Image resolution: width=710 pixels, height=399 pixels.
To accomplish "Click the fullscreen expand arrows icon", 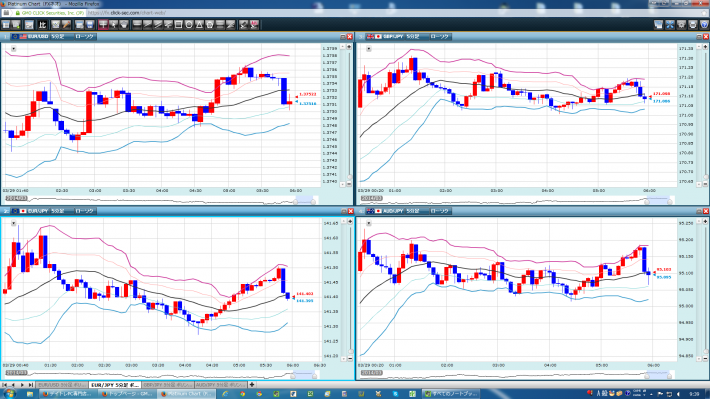I will 670,25.
